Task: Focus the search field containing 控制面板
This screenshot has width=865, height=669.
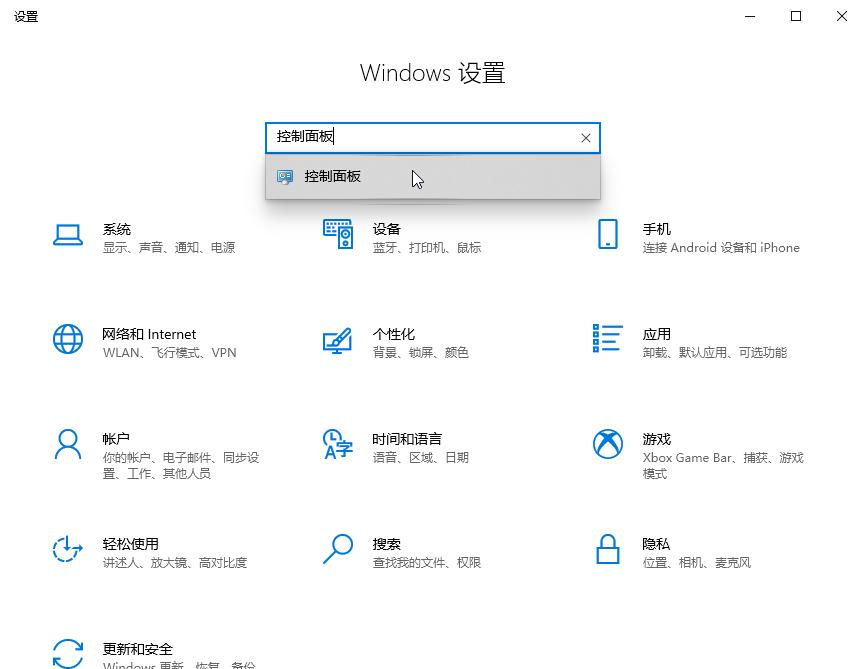Action: tap(433, 138)
